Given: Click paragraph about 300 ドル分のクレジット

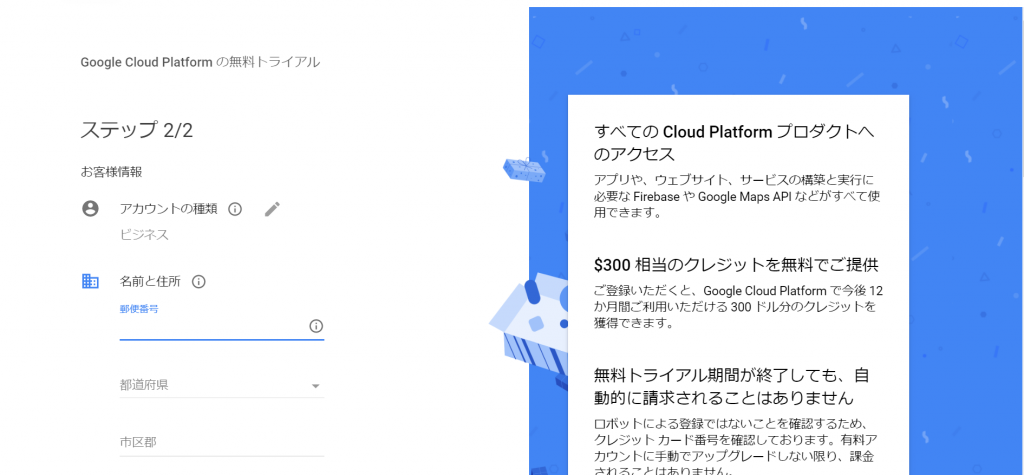Looking at the screenshot, I should click(739, 306).
